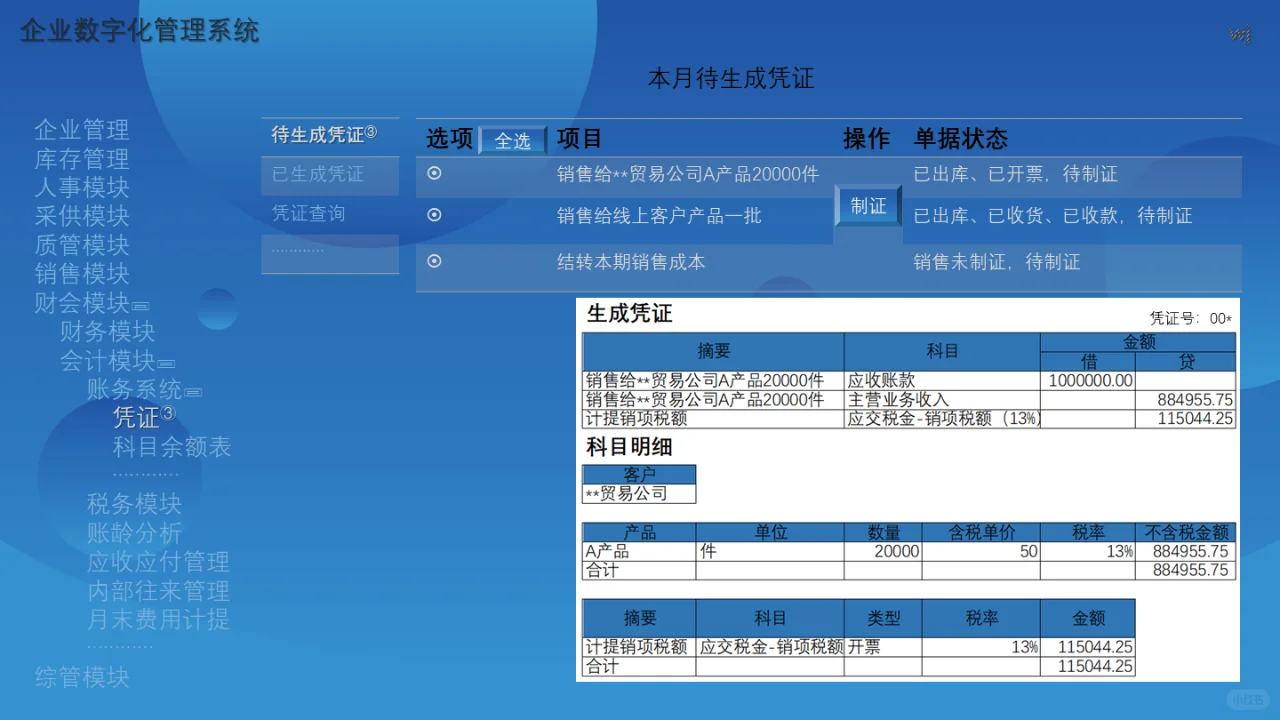1280x720 pixels.
Task: Click 单位 cell 件 in product table
Action: (770, 552)
